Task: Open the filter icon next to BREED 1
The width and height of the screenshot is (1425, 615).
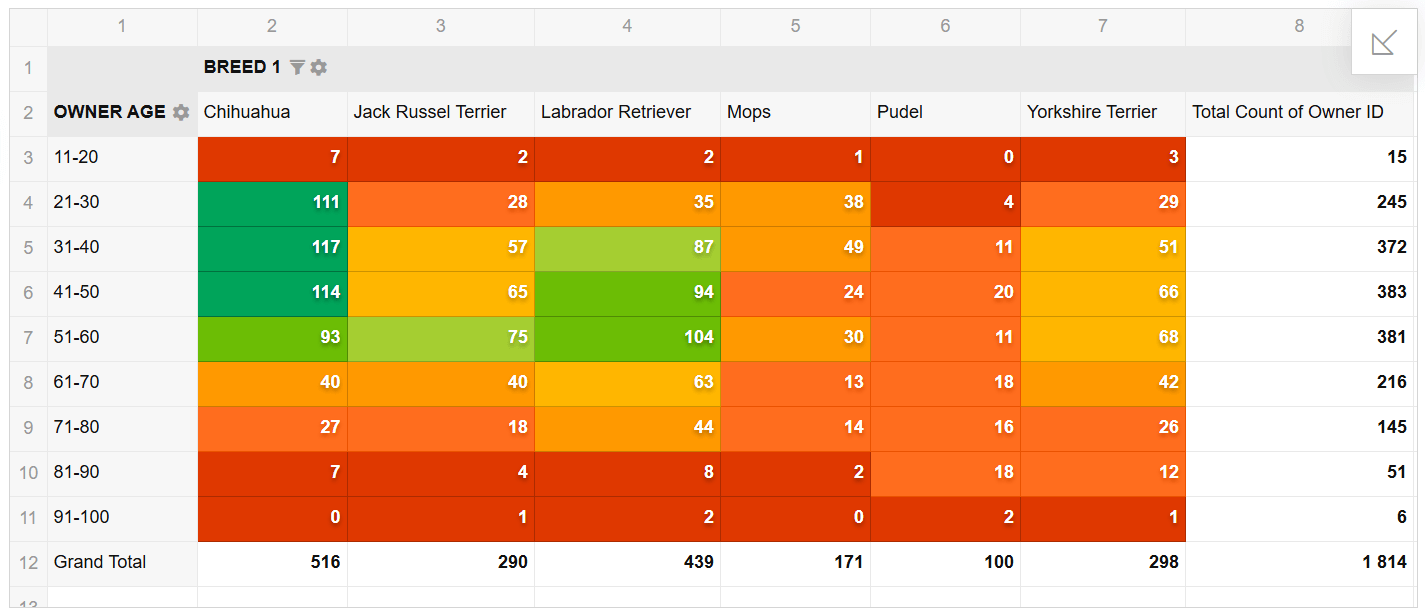Action: click(297, 67)
